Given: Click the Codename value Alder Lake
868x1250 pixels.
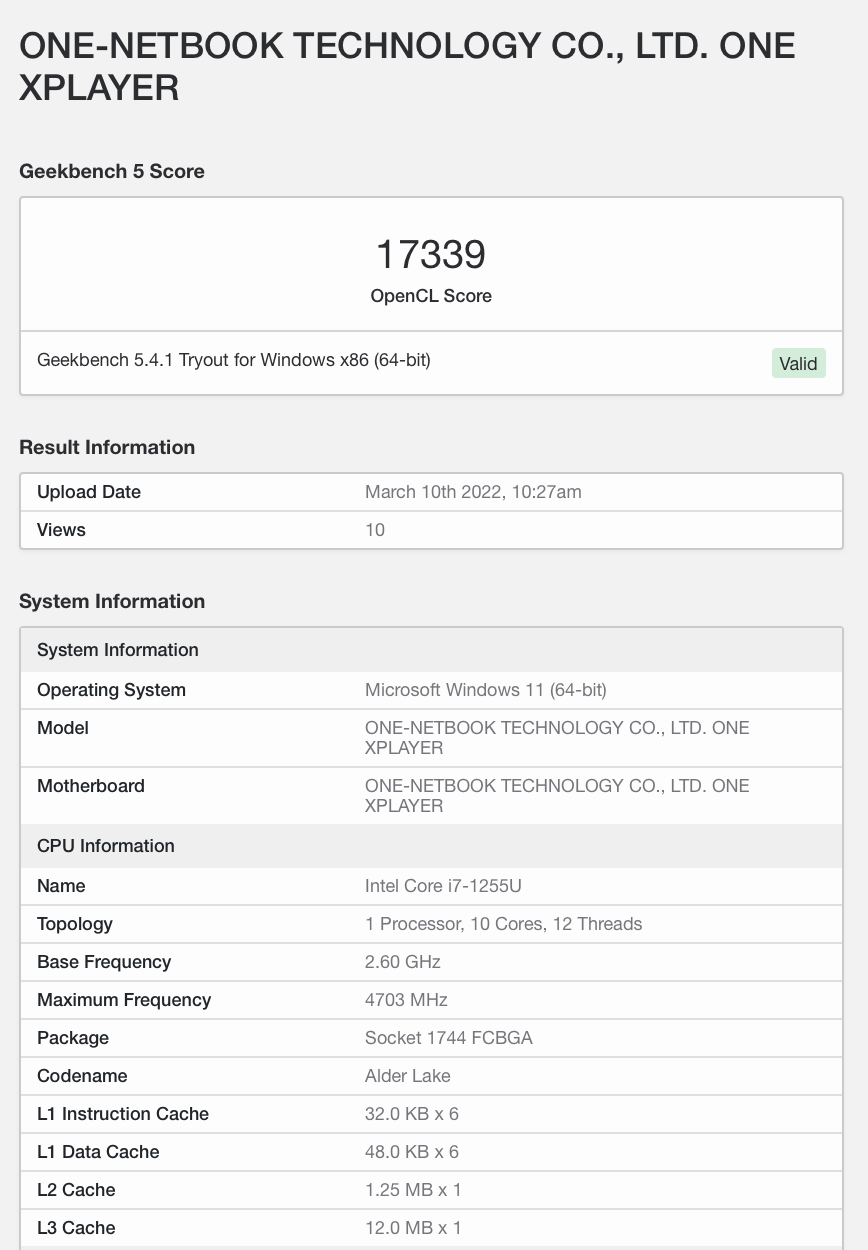Looking at the screenshot, I should 408,1076.
